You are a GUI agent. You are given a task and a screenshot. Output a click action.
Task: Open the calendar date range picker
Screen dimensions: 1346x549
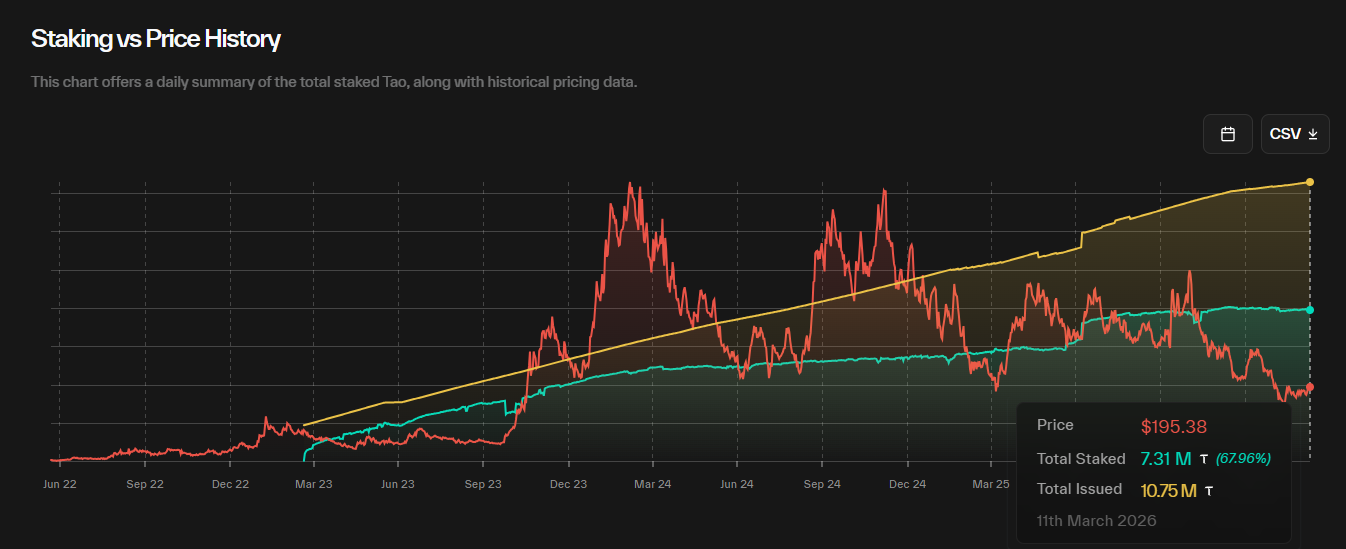1227,134
